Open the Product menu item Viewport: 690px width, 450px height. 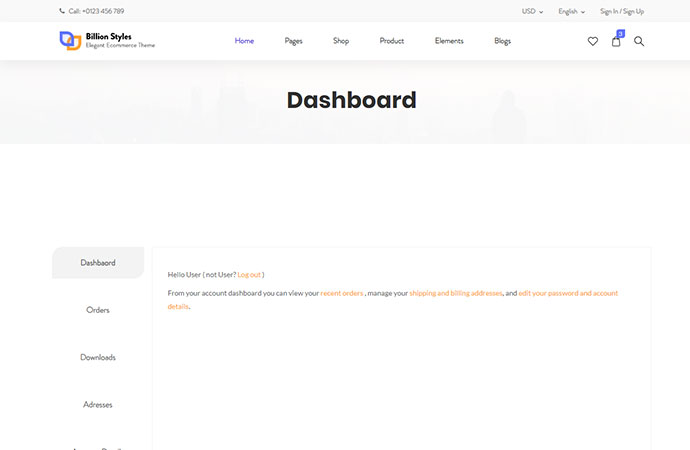[392, 41]
